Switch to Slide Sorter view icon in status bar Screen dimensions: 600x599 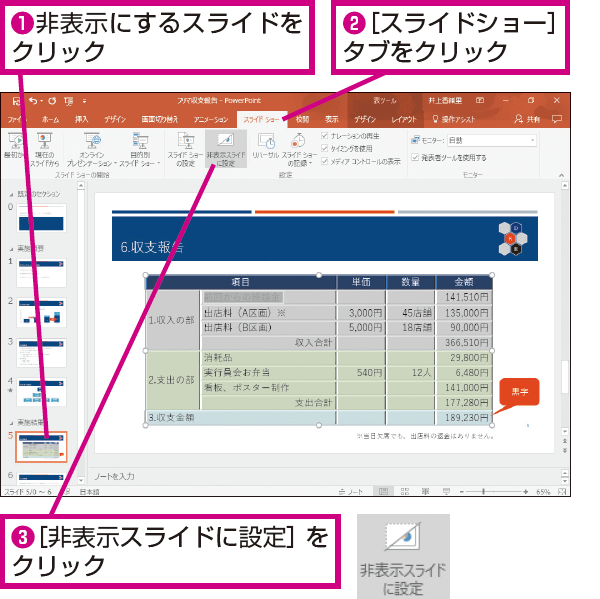click(x=404, y=491)
